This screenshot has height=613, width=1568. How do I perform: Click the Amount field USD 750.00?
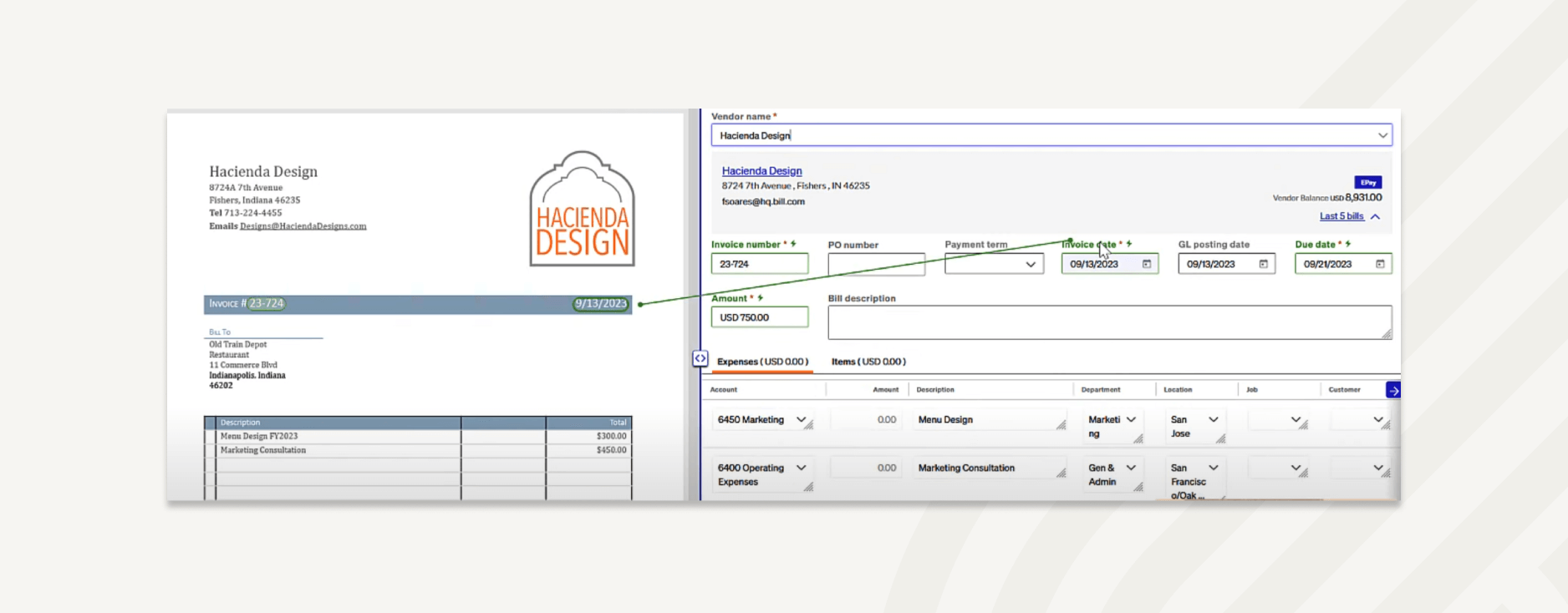760,317
